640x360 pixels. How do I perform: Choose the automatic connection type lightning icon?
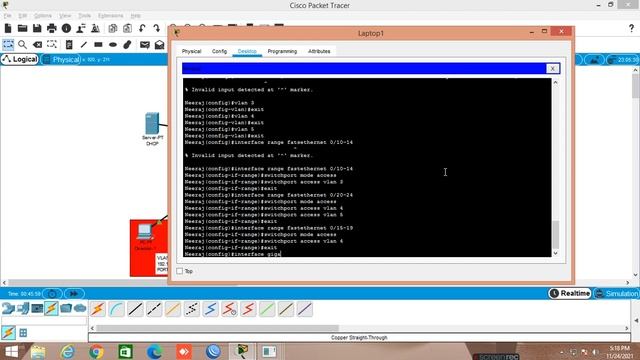click(x=98, y=309)
